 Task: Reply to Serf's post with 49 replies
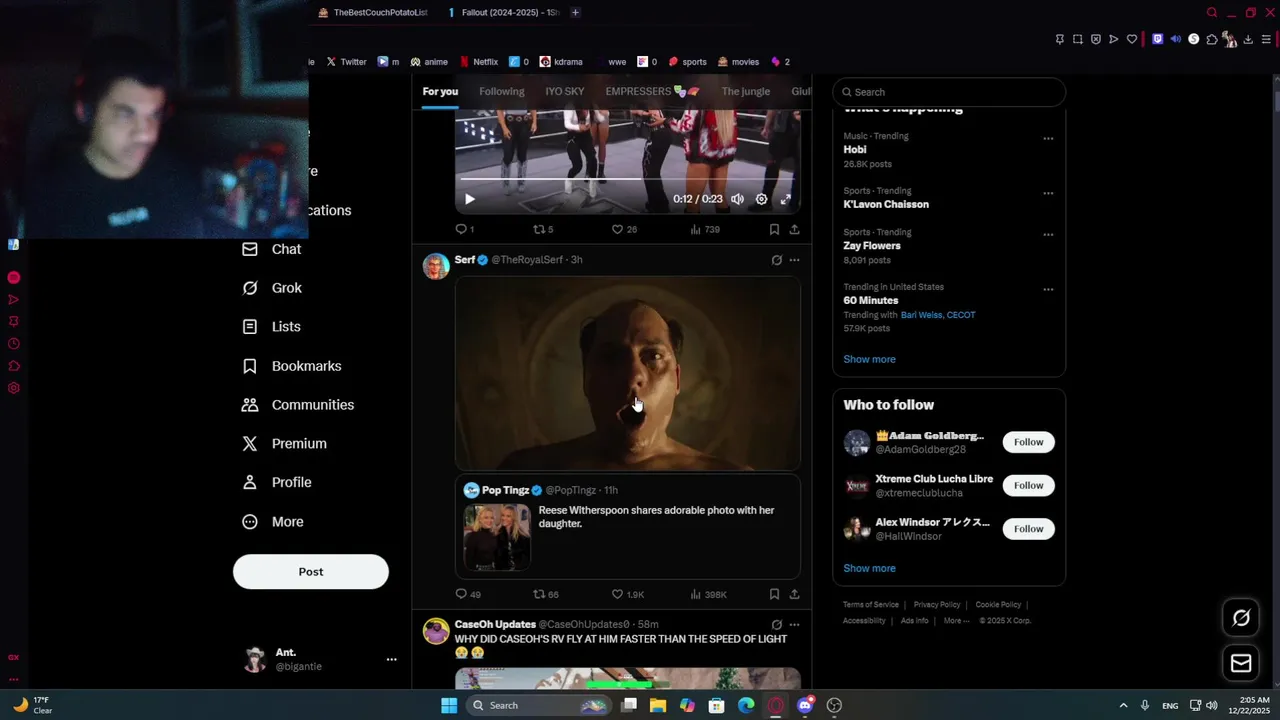pos(467,594)
